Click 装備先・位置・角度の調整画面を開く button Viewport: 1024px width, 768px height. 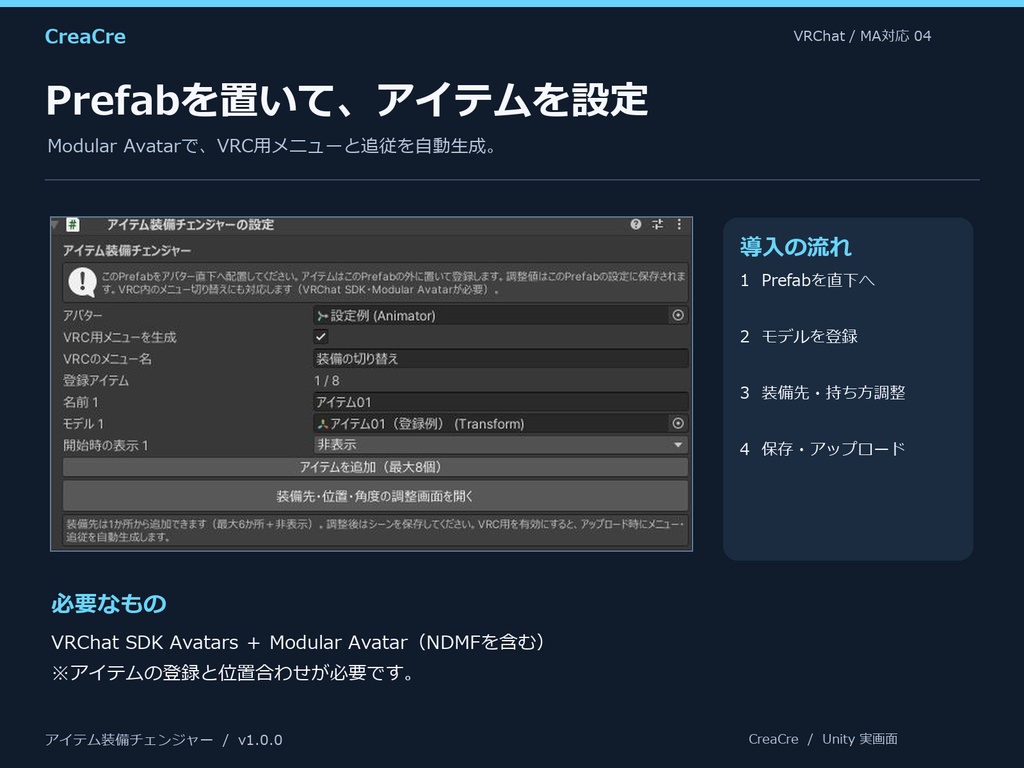pyautogui.click(x=376, y=496)
